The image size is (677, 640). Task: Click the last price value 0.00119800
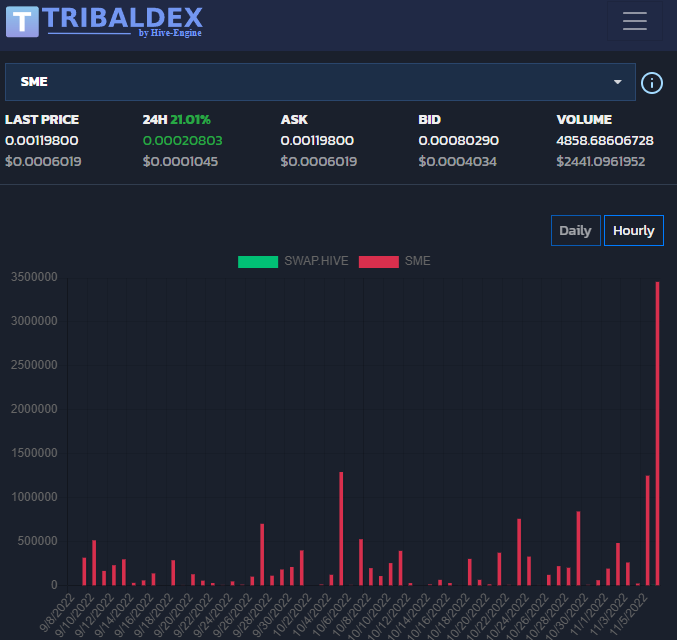(41, 140)
